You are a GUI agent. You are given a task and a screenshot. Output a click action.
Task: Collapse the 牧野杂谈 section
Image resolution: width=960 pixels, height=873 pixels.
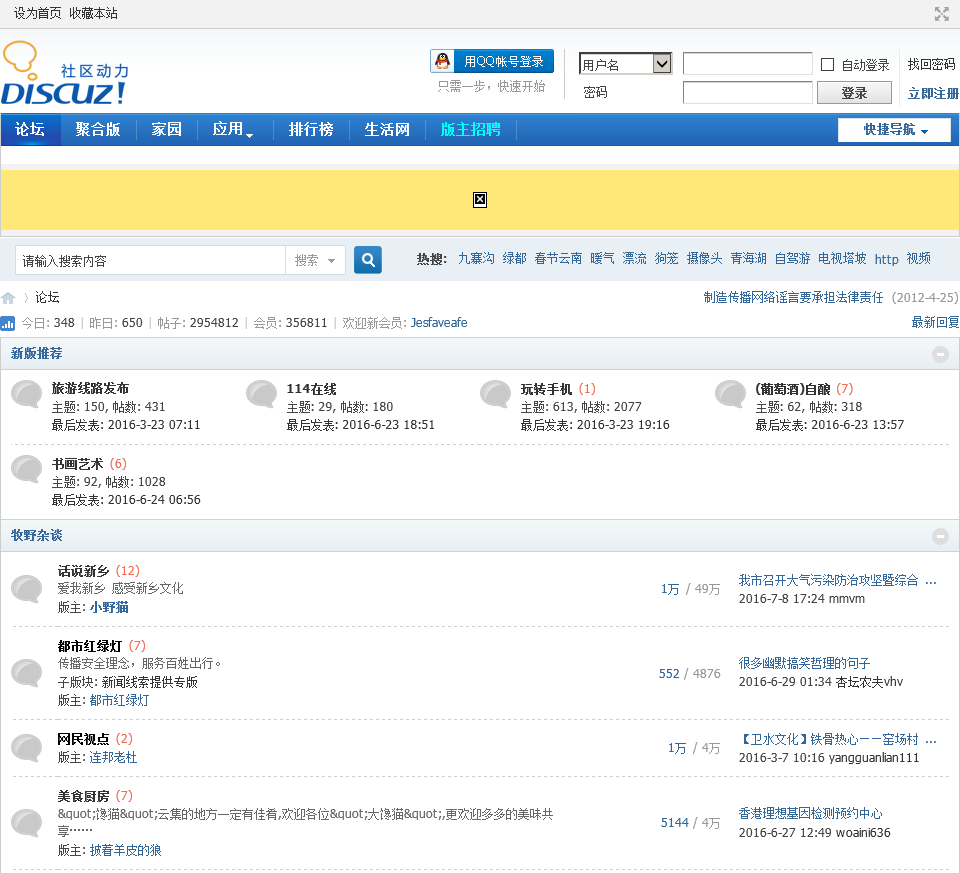(940, 536)
